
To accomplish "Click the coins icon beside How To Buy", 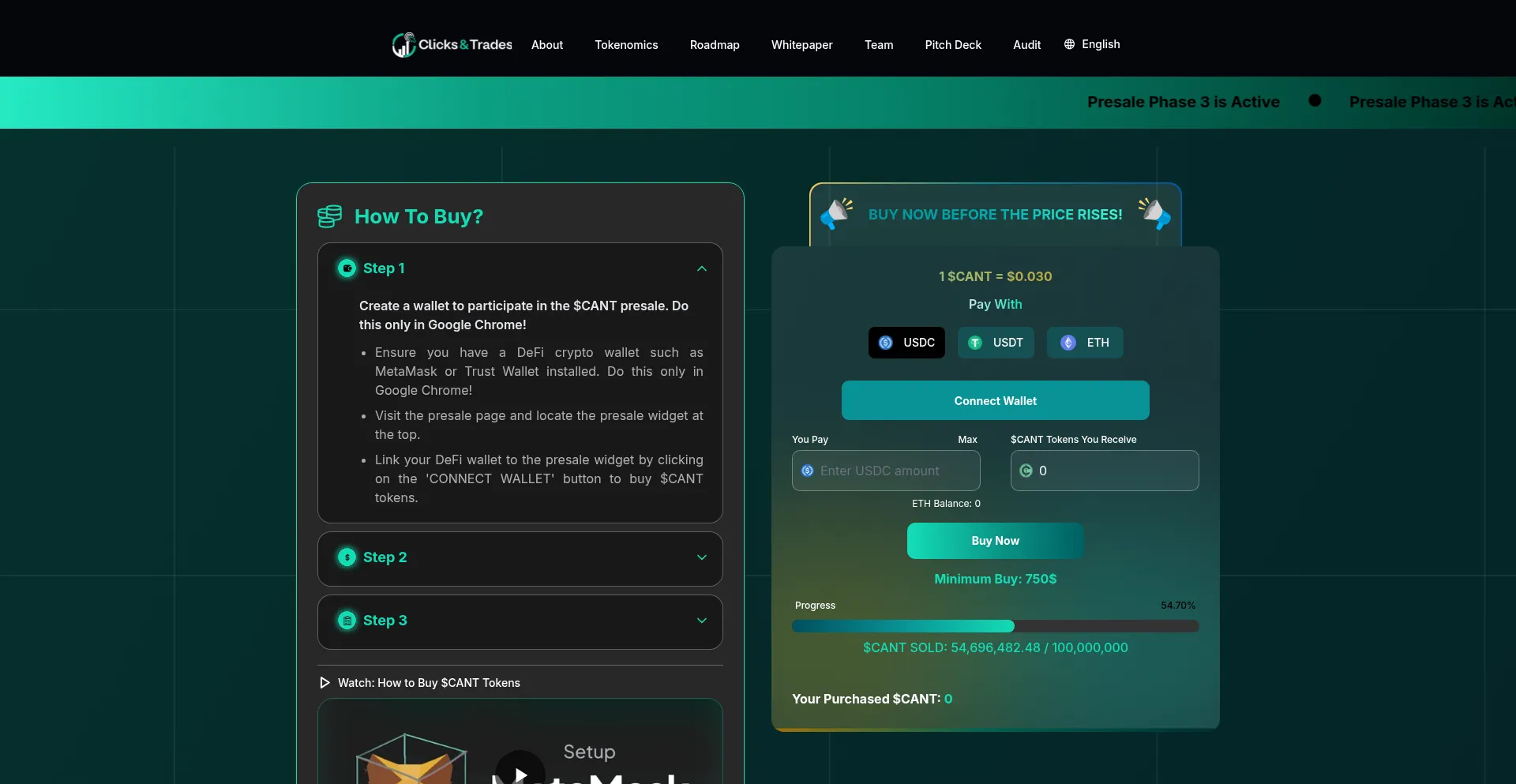I will pos(329,216).
